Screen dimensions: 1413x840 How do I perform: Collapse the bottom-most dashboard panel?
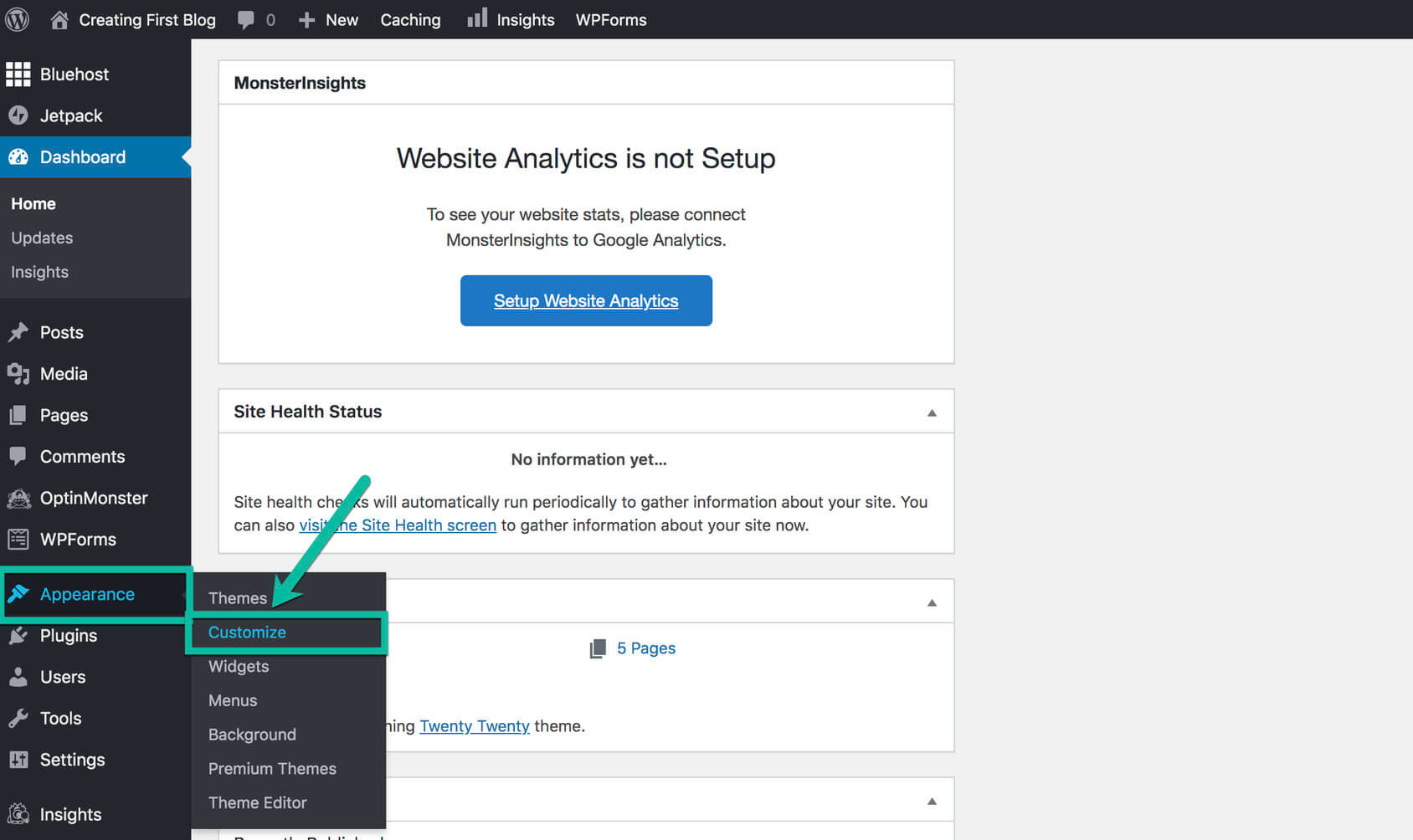coord(931,800)
